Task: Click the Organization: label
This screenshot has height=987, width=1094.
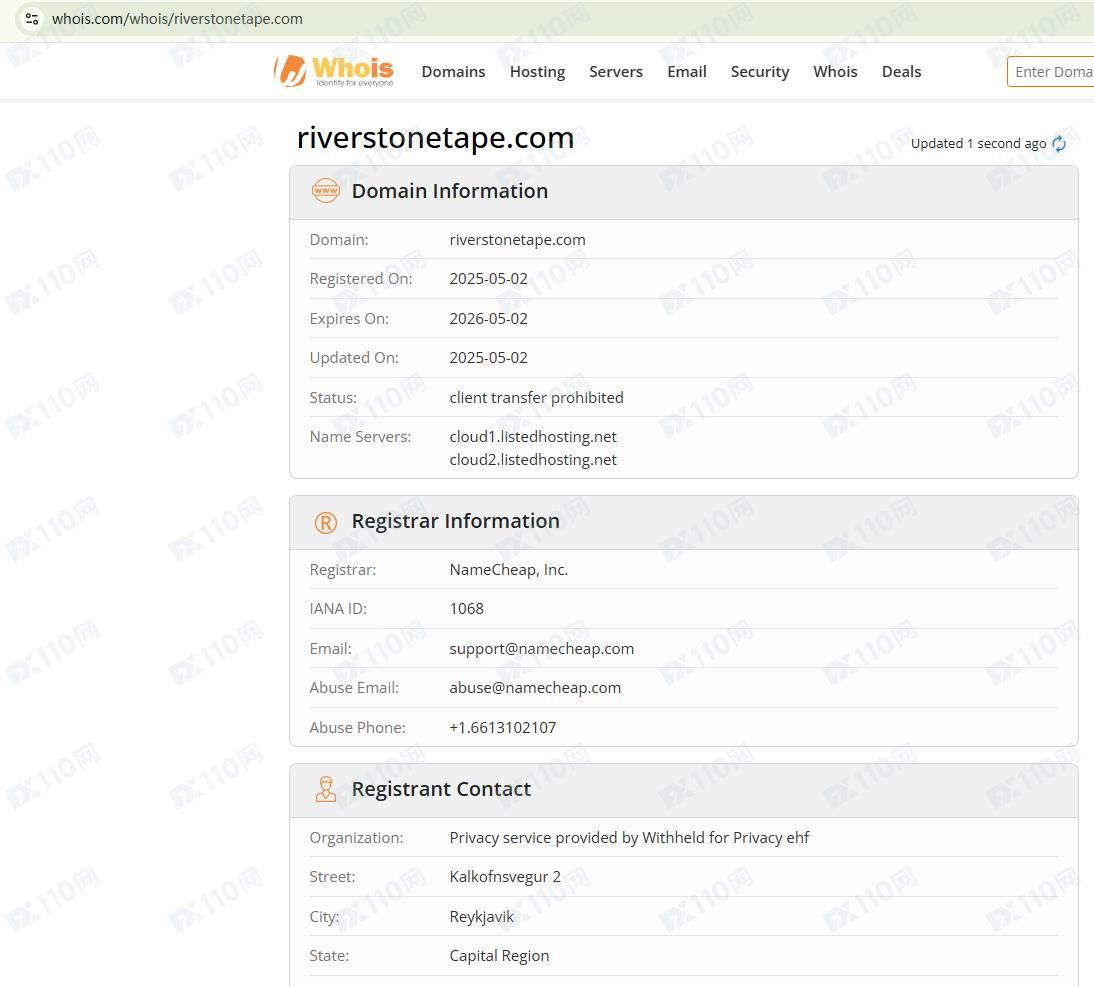Action: 357,838
